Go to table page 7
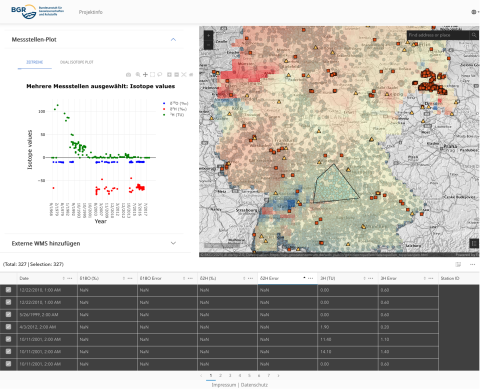 [268, 376]
